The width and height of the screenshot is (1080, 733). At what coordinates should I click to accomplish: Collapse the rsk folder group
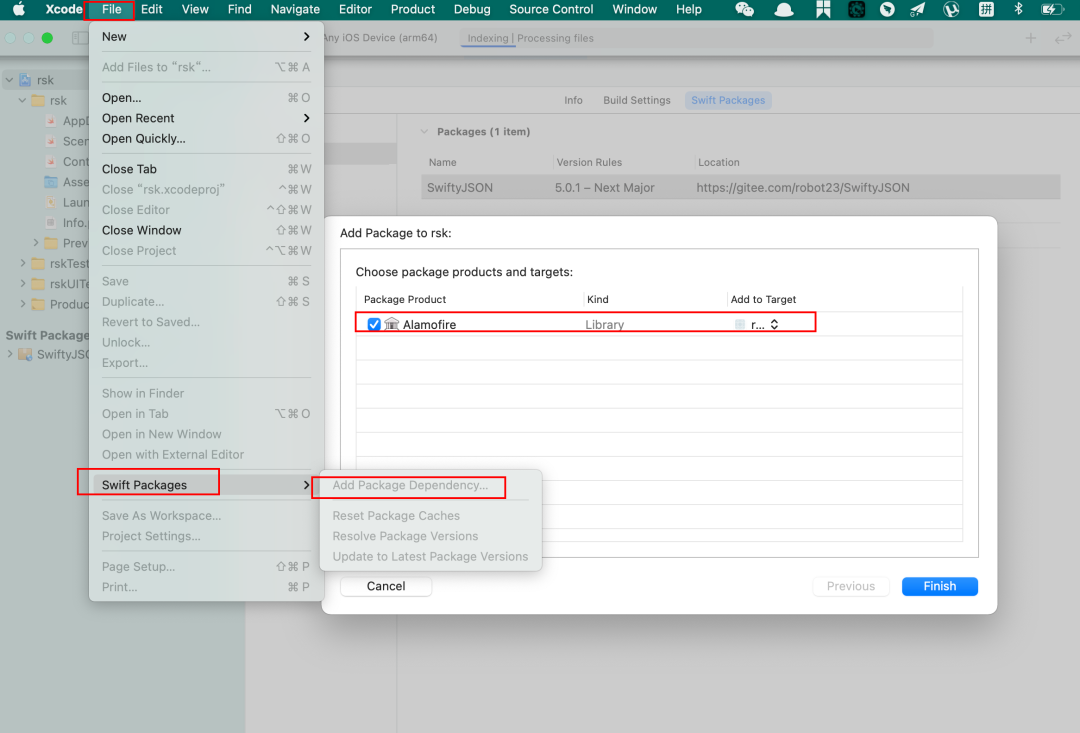click(22, 101)
